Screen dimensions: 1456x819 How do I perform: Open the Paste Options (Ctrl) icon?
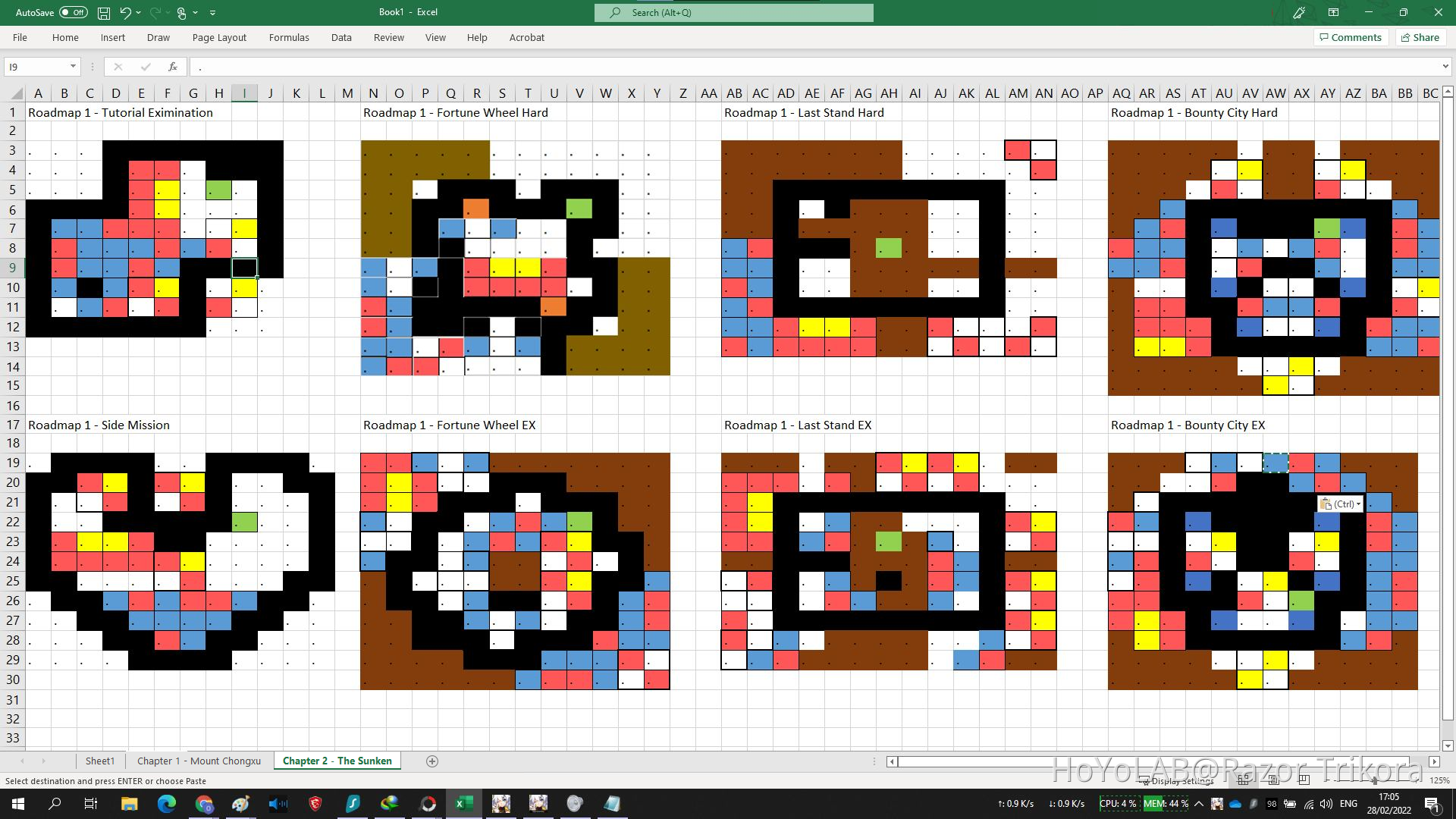coord(1339,504)
